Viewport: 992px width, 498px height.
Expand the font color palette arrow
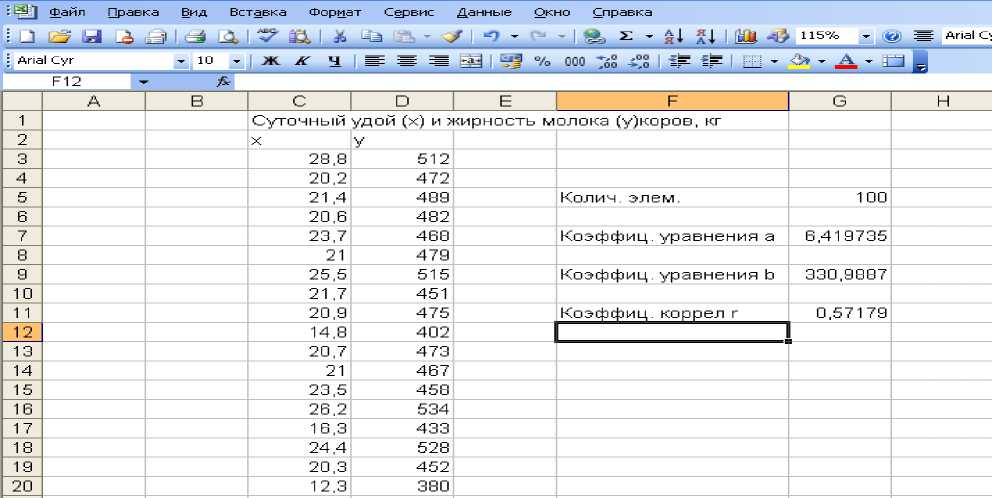[868, 61]
